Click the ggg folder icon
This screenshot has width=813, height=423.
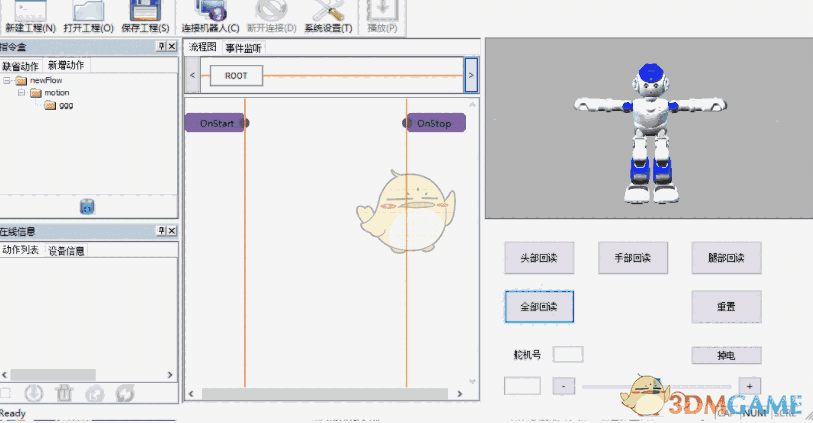pos(50,105)
